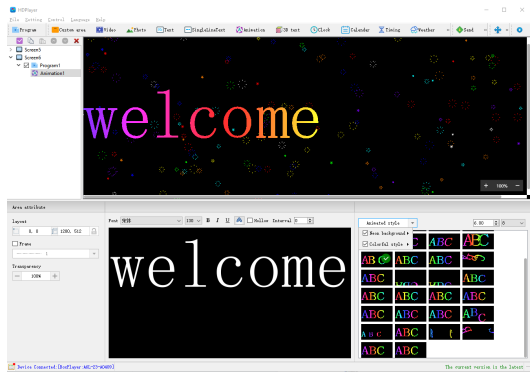This screenshot has width=530, height=373.
Task: Insert a Custom area
Action: click(69, 30)
